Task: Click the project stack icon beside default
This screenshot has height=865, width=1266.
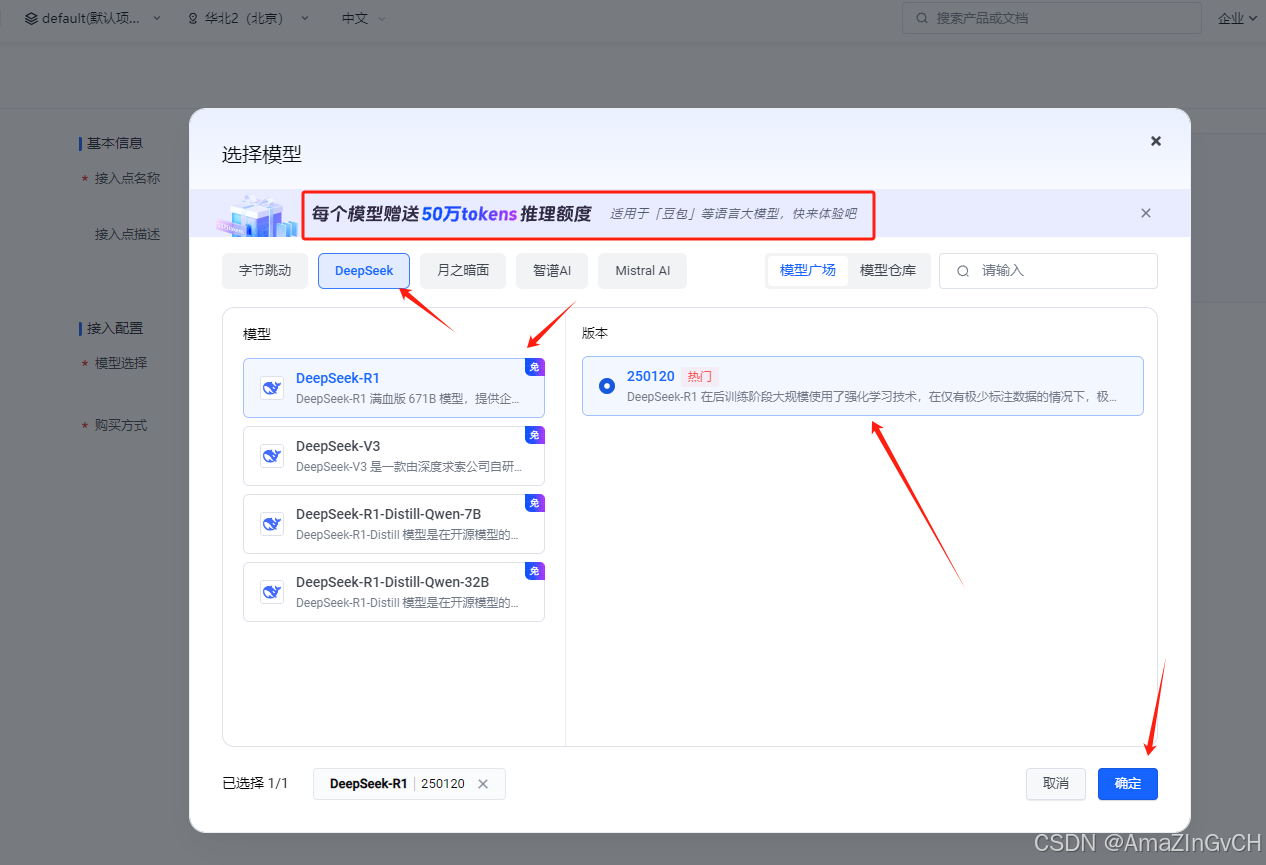Action: click(x=31, y=18)
